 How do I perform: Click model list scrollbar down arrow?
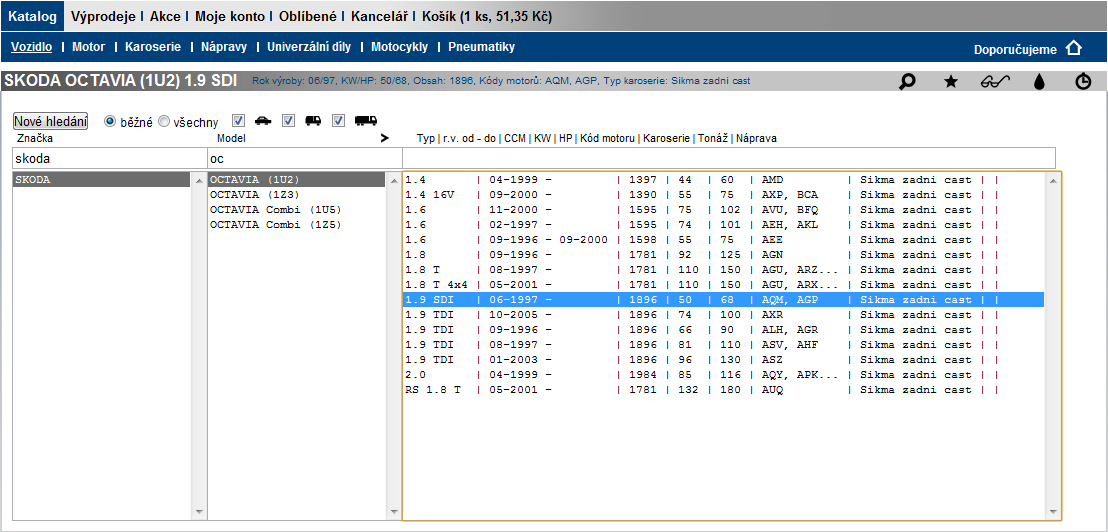[x=394, y=512]
